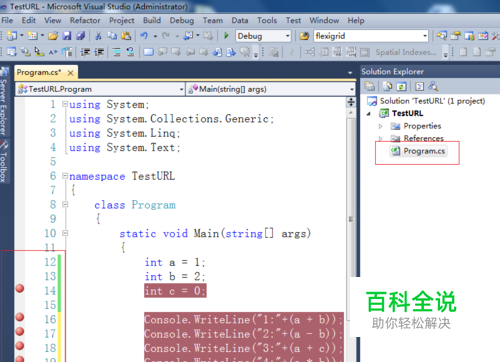Click View Code icon in Solution Explorer
This screenshot has width=500, height=362.
(419, 86)
